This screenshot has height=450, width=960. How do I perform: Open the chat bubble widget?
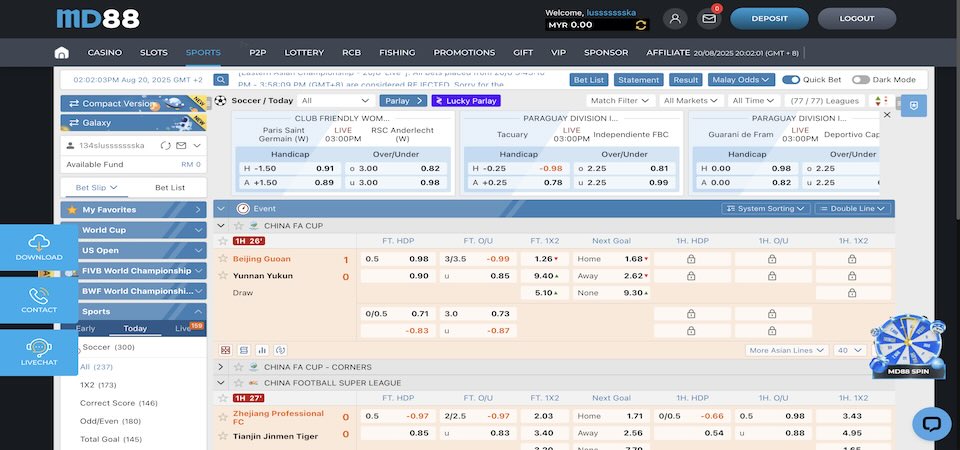point(931,424)
